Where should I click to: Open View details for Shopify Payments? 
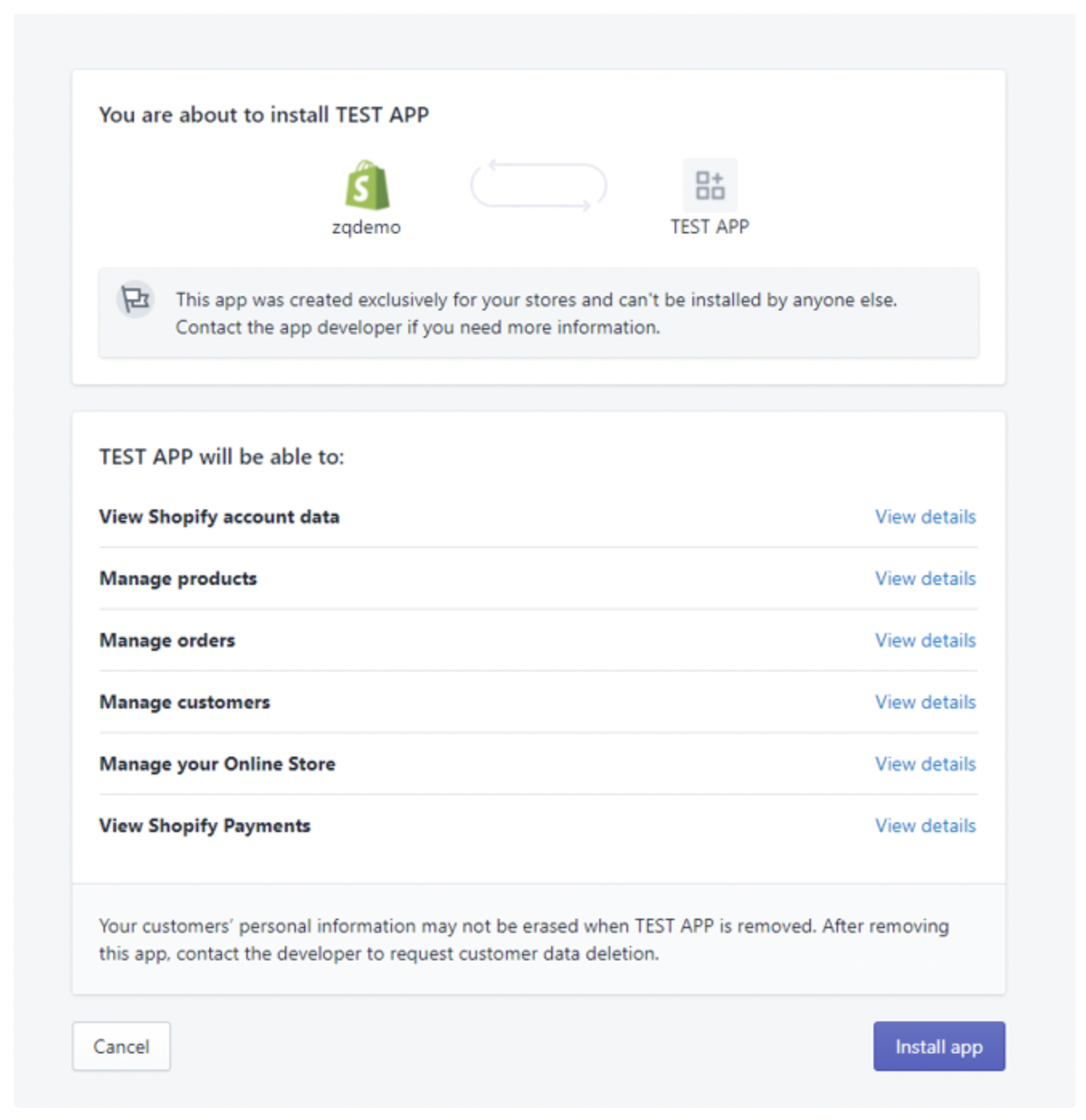click(x=925, y=826)
